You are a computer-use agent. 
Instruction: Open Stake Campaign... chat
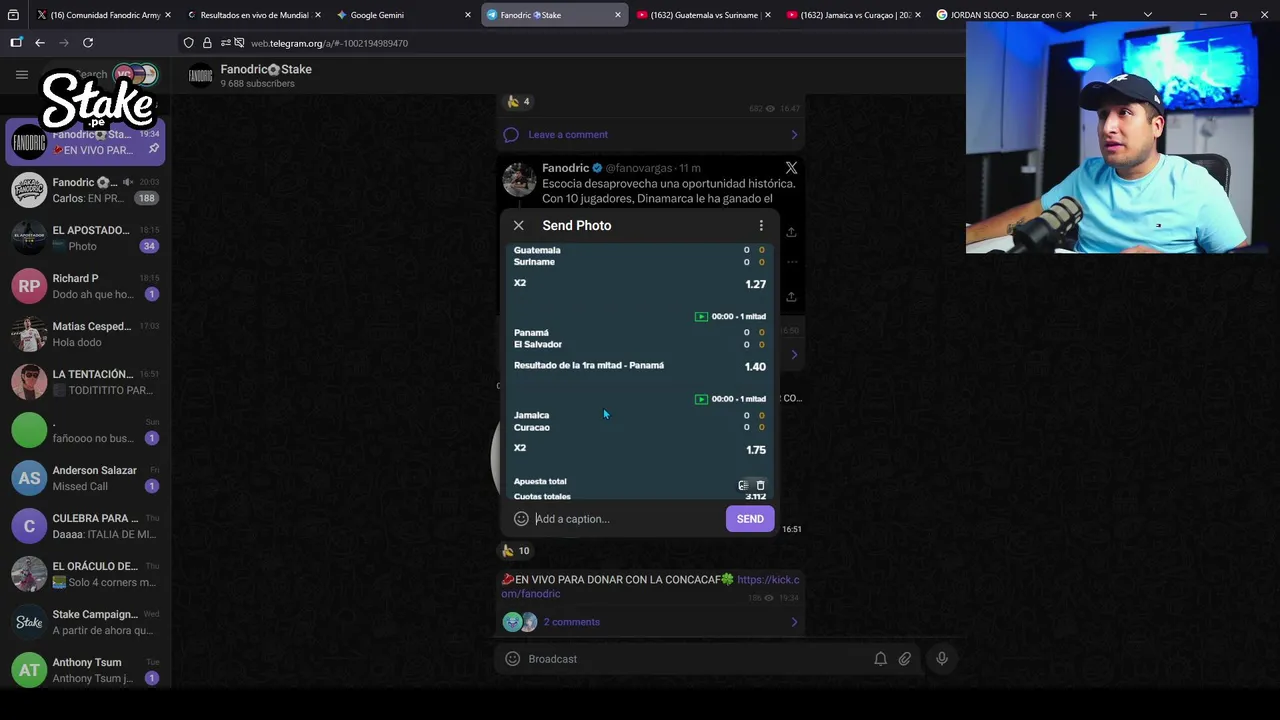[85, 622]
